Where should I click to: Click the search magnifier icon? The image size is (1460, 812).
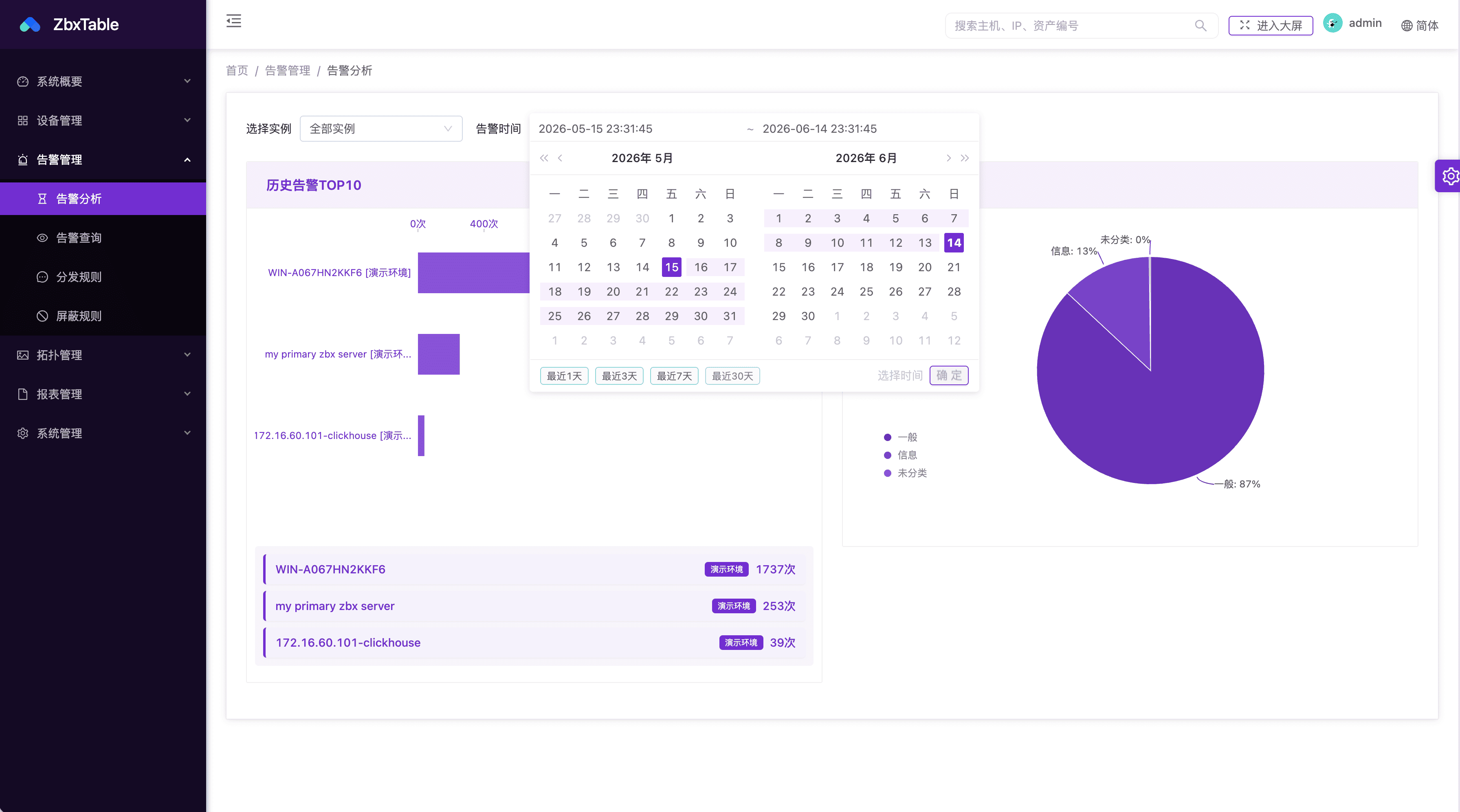1200,26
